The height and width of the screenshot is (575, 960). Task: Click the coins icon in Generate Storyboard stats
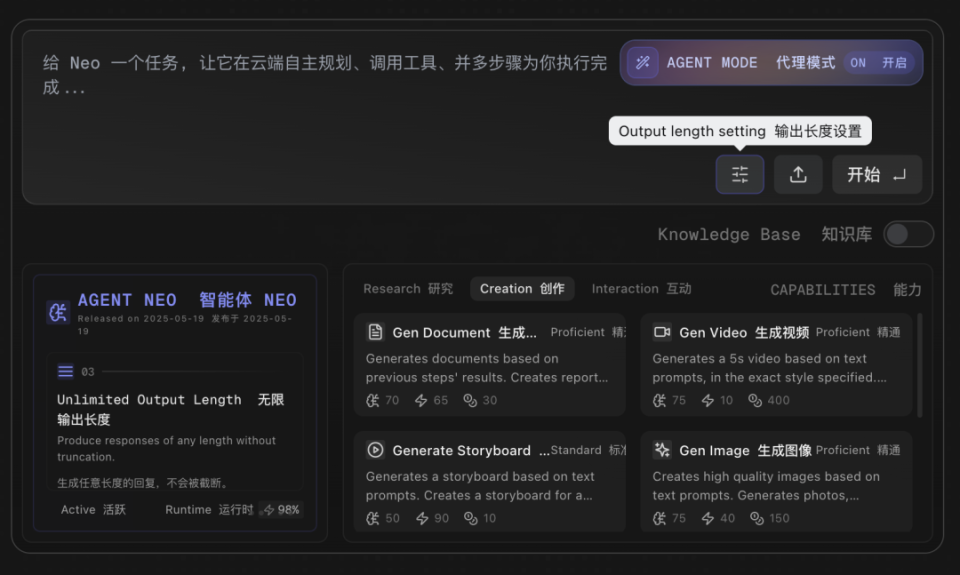(x=470, y=519)
